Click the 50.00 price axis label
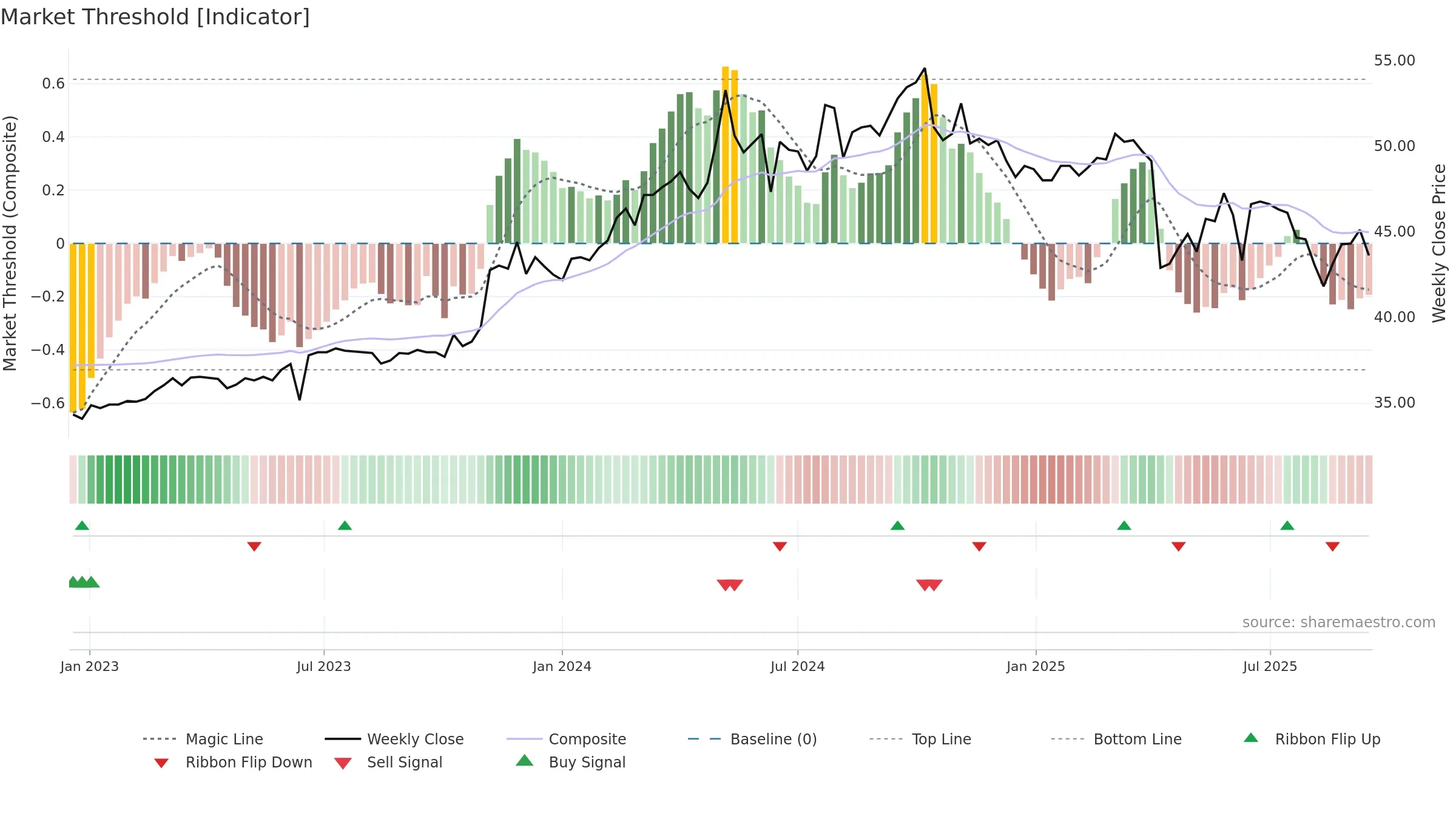 coord(1395,146)
